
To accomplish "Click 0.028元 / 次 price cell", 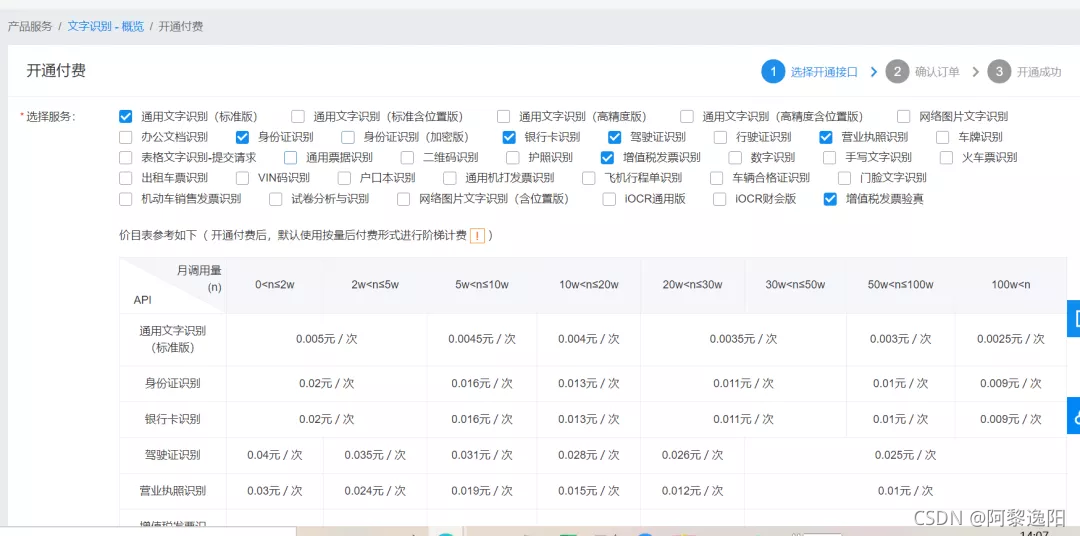I will coord(588,455).
